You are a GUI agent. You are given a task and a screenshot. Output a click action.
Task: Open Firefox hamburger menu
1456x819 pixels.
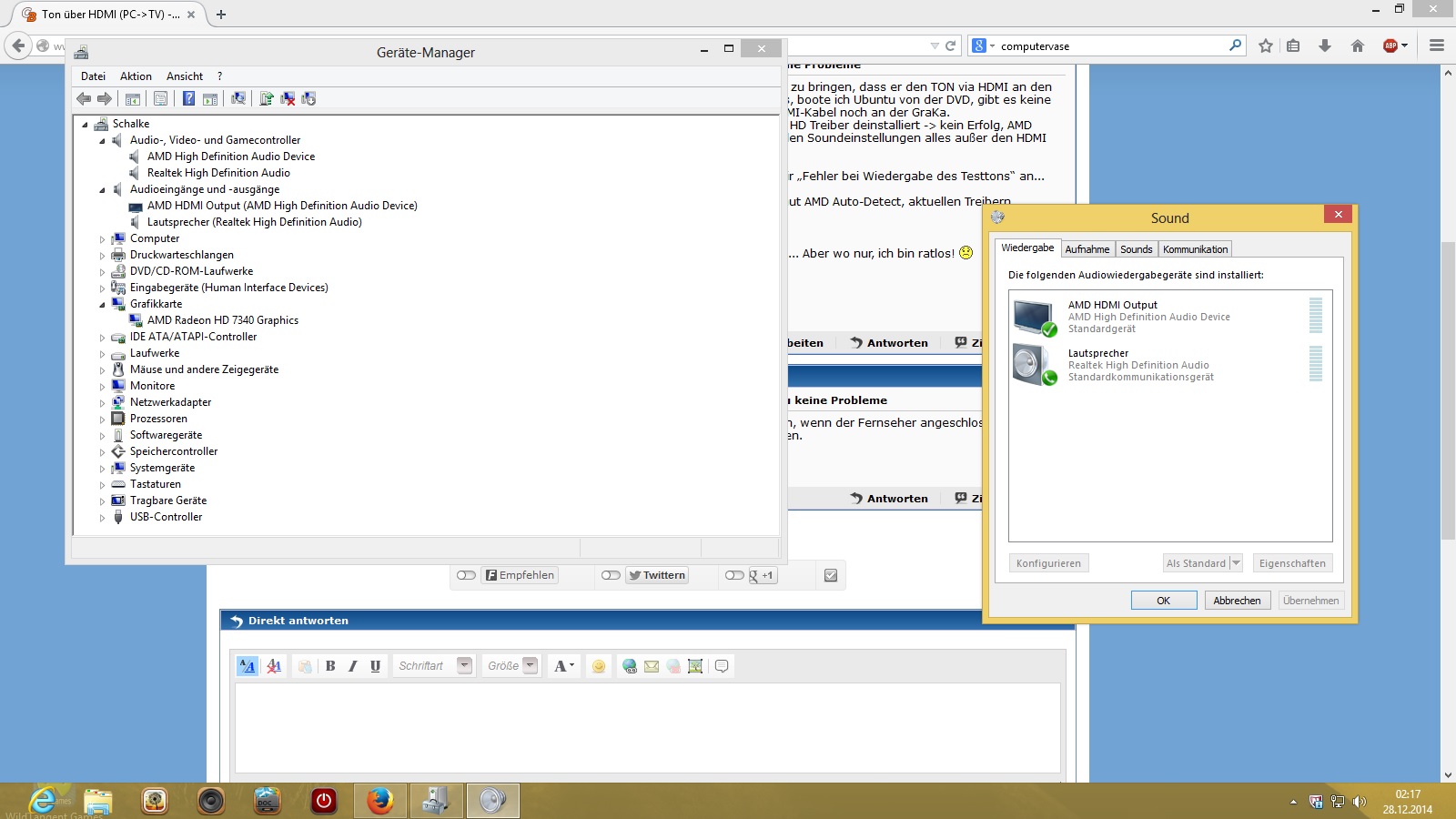1437,45
